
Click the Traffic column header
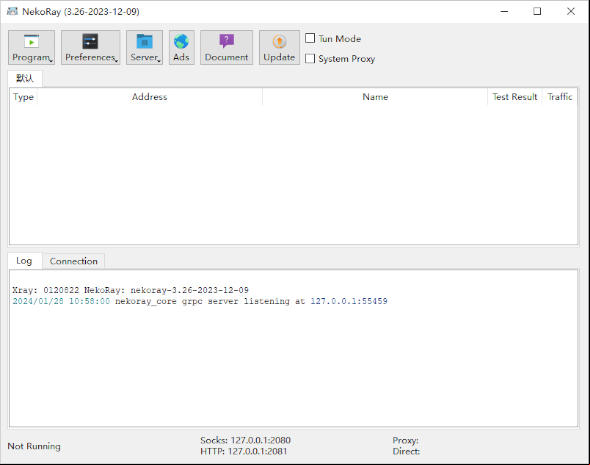(x=560, y=97)
